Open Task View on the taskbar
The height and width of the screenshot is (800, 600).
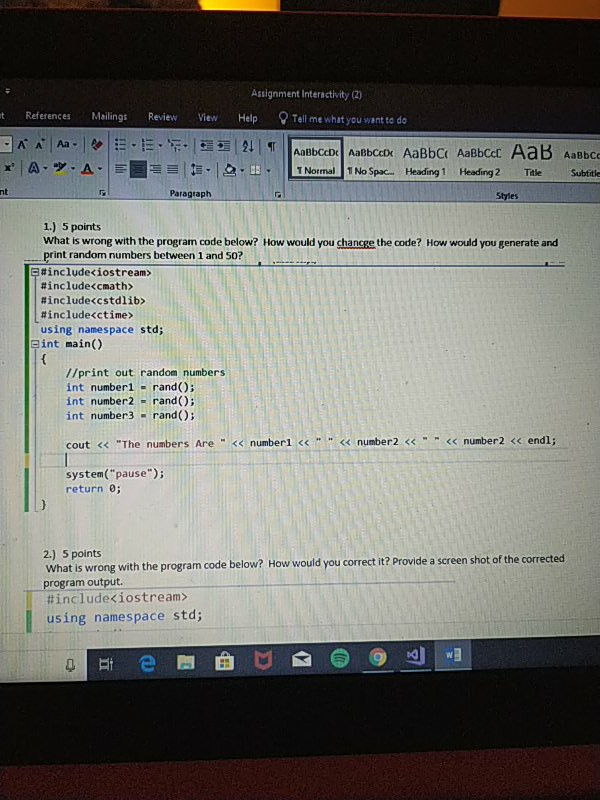(x=106, y=664)
